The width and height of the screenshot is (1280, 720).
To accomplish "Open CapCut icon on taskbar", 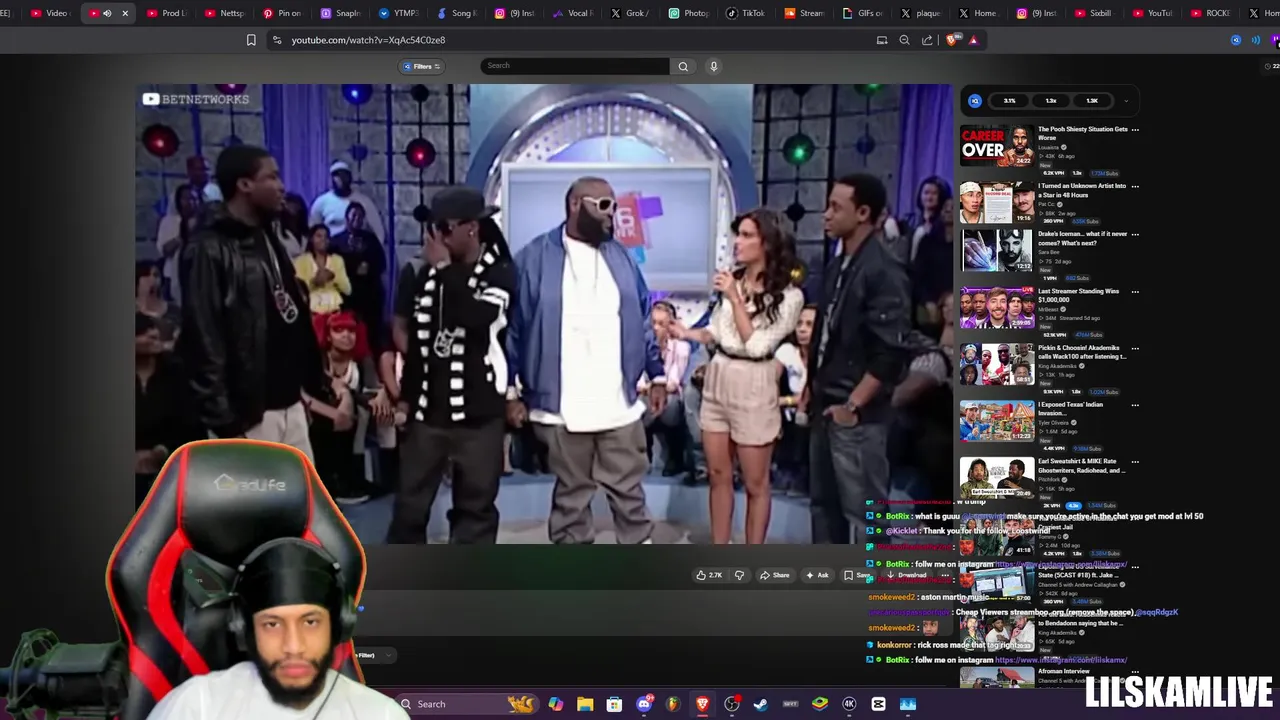I will (878, 704).
